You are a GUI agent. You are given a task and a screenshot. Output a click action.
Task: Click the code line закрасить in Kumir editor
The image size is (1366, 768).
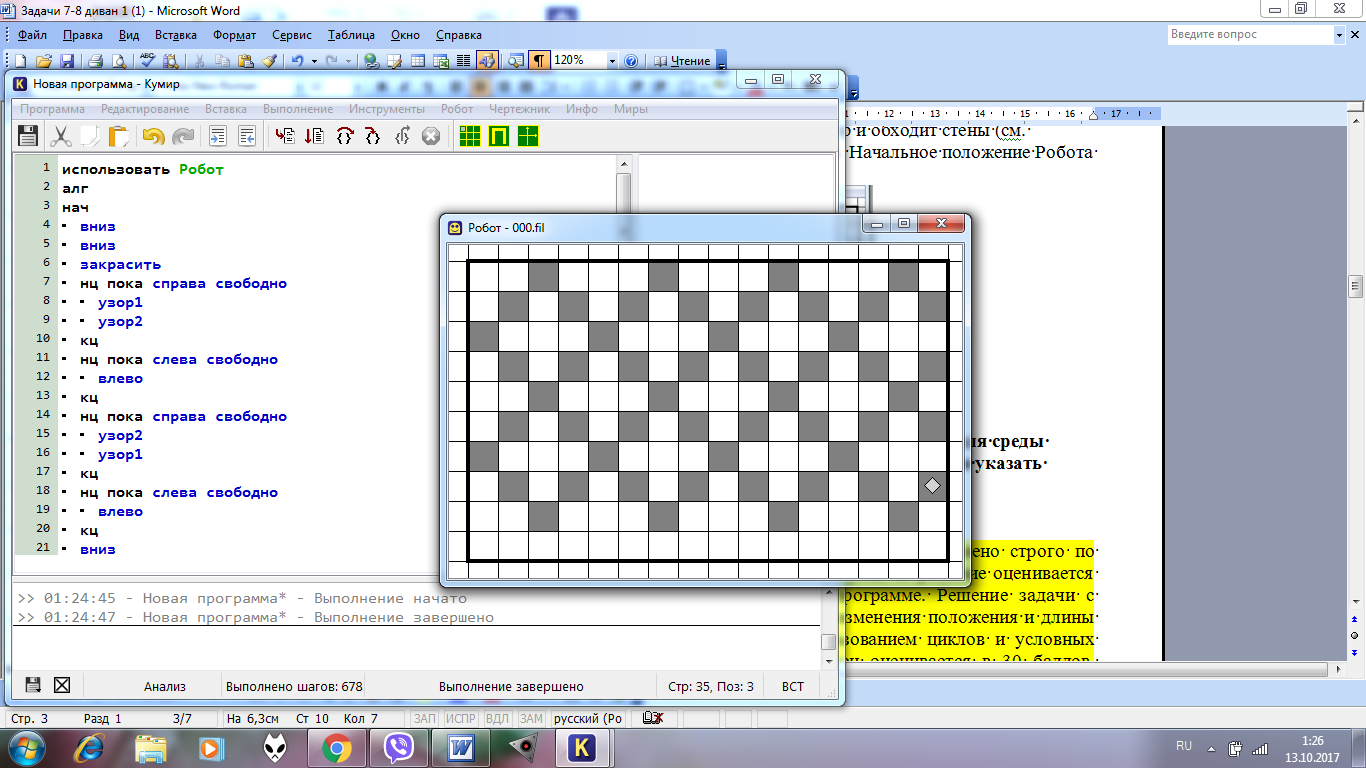pyautogui.click(x=120, y=264)
